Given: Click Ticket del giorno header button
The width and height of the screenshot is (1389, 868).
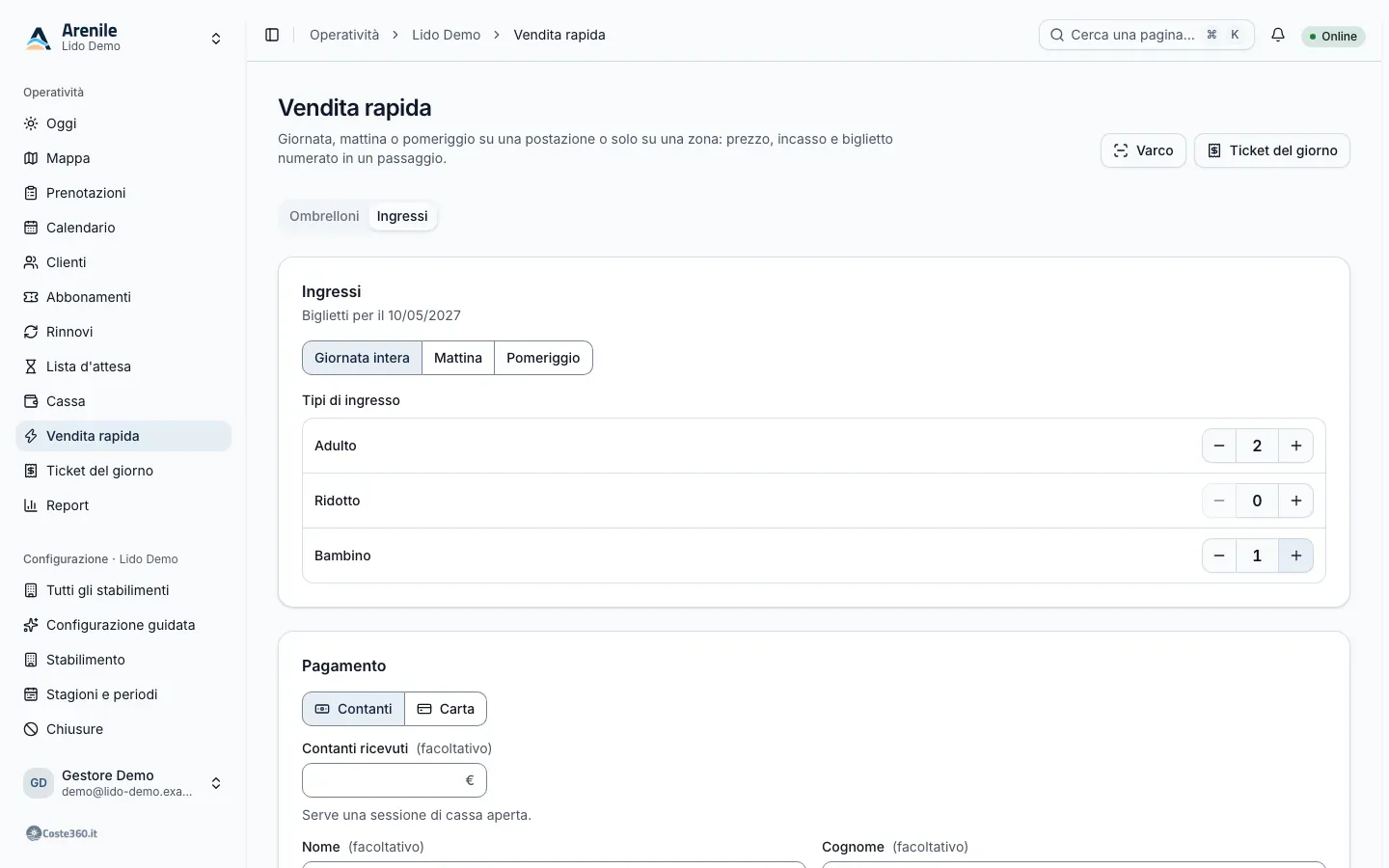Looking at the screenshot, I should pyautogui.click(x=1272, y=150).
